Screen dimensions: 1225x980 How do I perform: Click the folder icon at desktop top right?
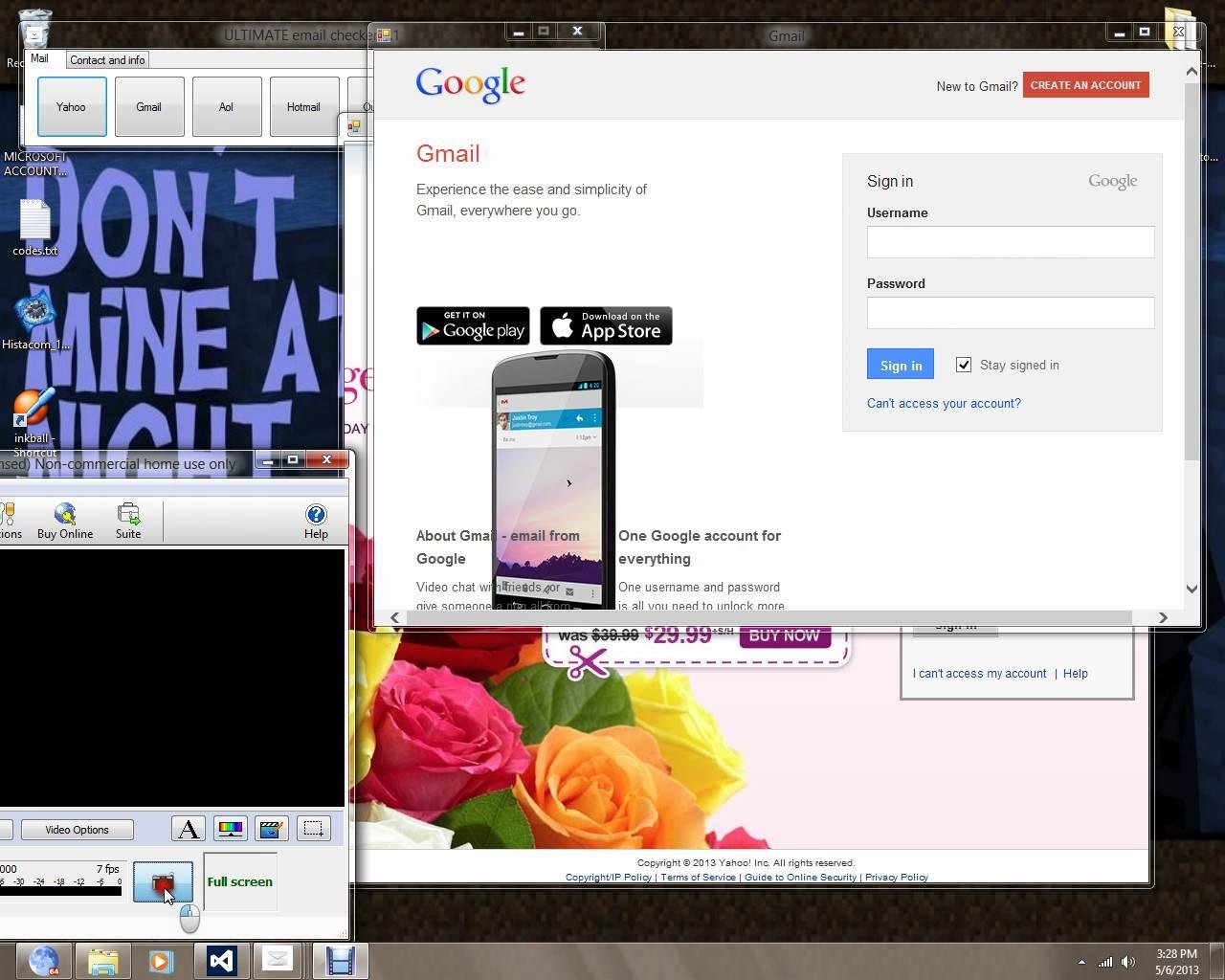pyautogui.click(x=1179, y=29)
